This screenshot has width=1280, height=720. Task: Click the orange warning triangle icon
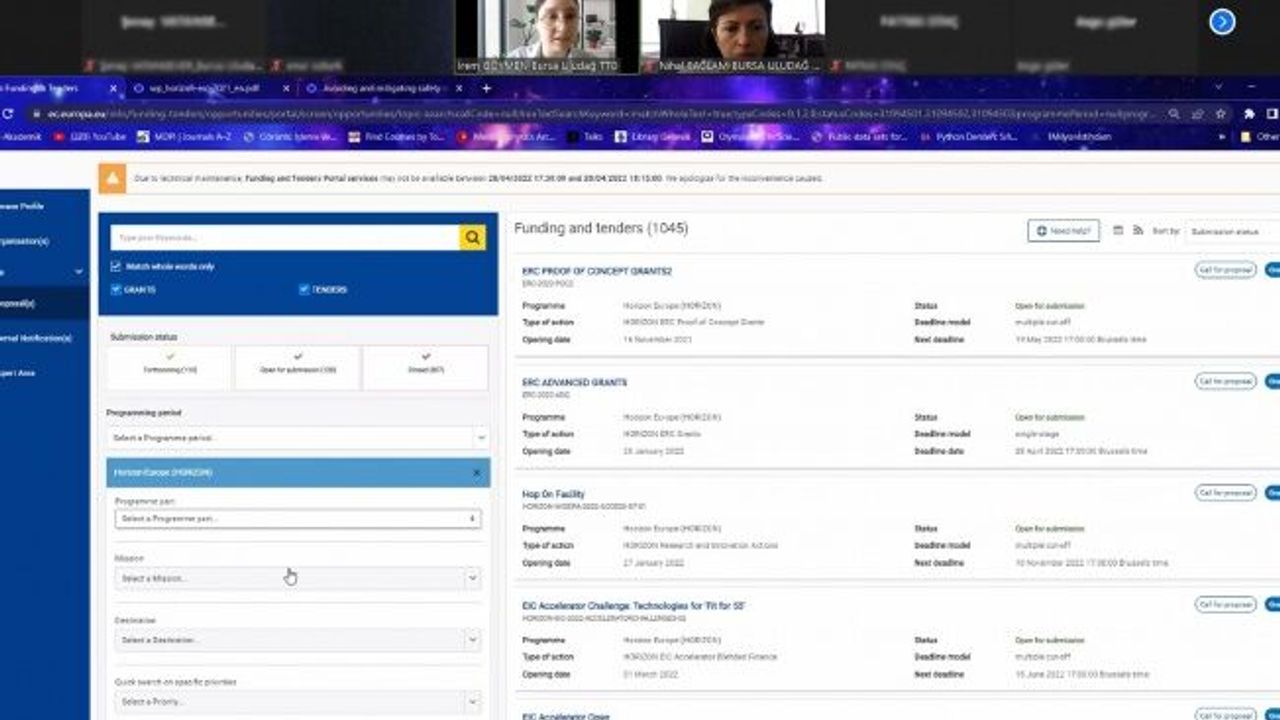112,178
